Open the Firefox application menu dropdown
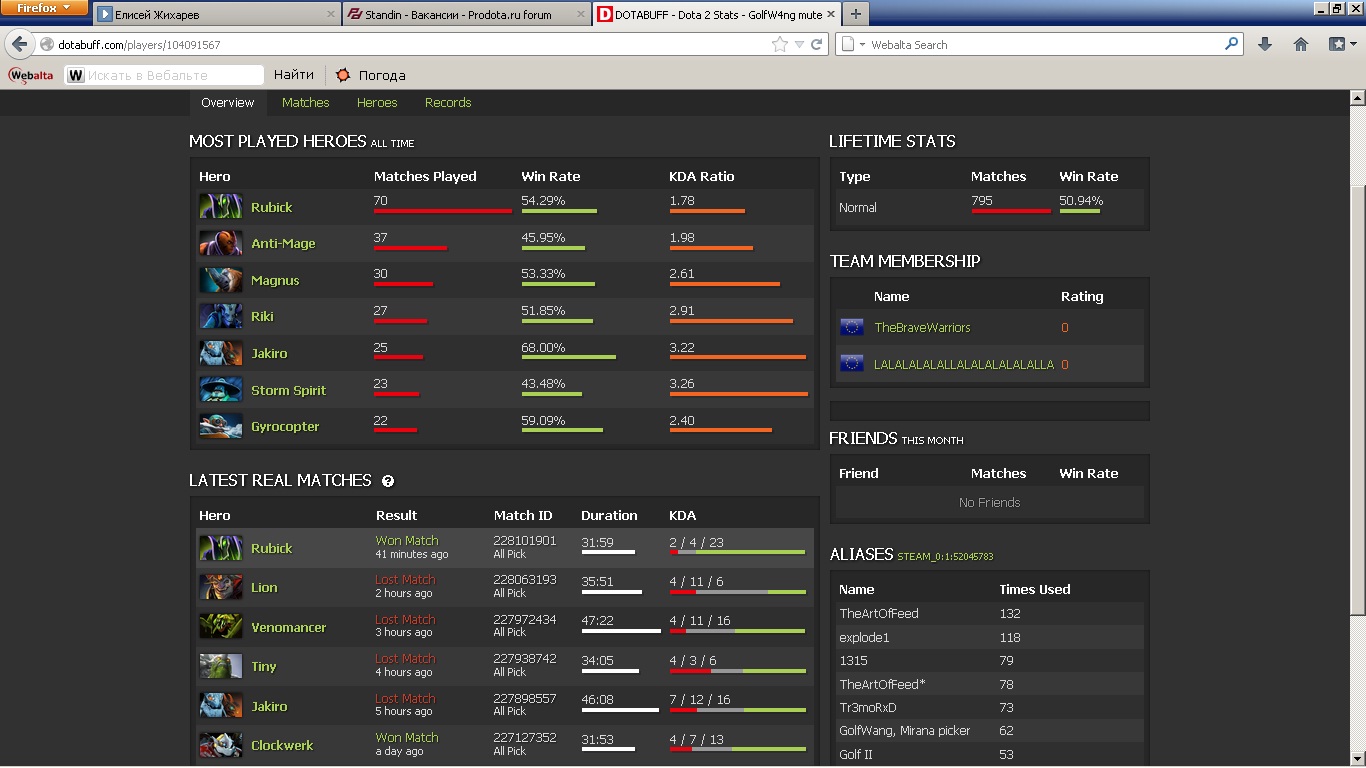 pos(43,8)
